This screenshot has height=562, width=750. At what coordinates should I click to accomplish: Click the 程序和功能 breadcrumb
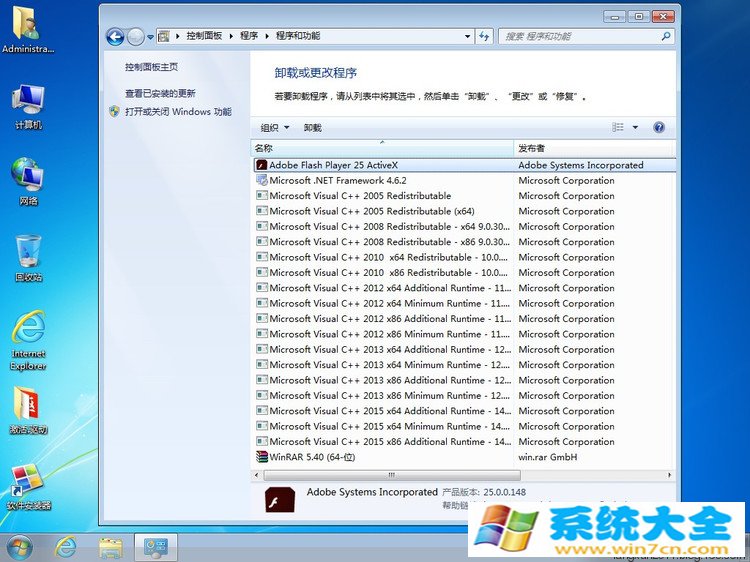tap(298, 36)
